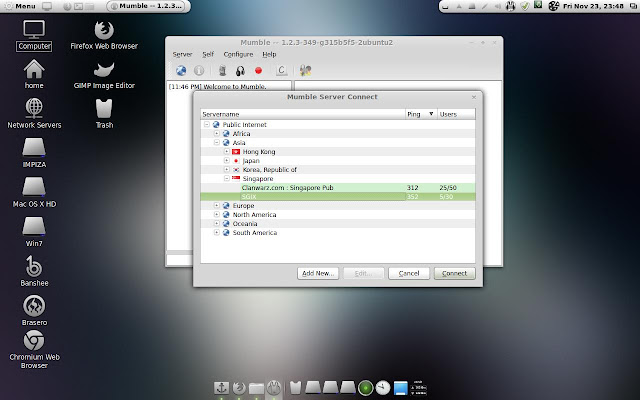Click the trash icon in the dock
The width and height of the screenshot is (640, 400).
pyautogui.click(x=296, y=388)
